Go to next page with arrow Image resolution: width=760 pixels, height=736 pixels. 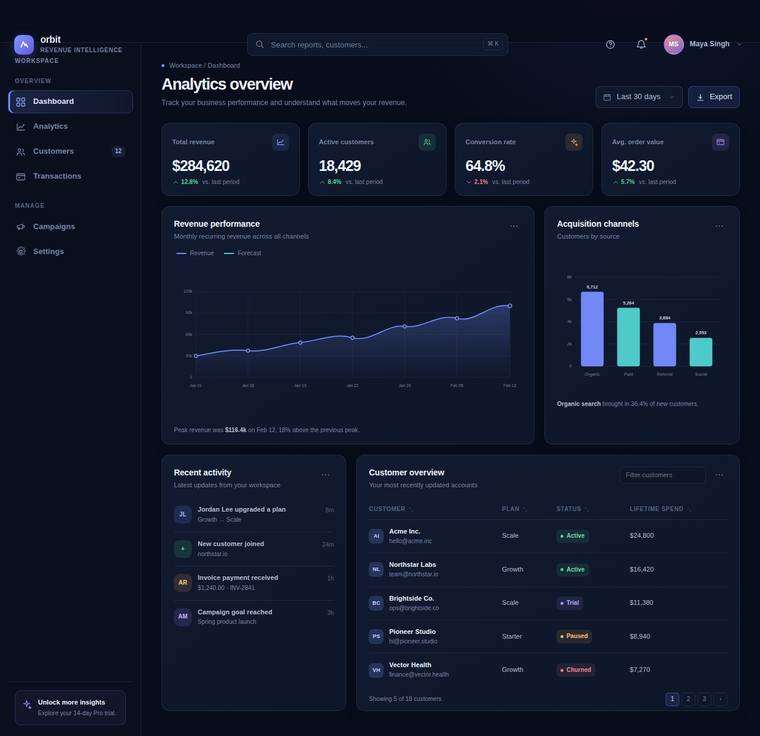[720, 699]
